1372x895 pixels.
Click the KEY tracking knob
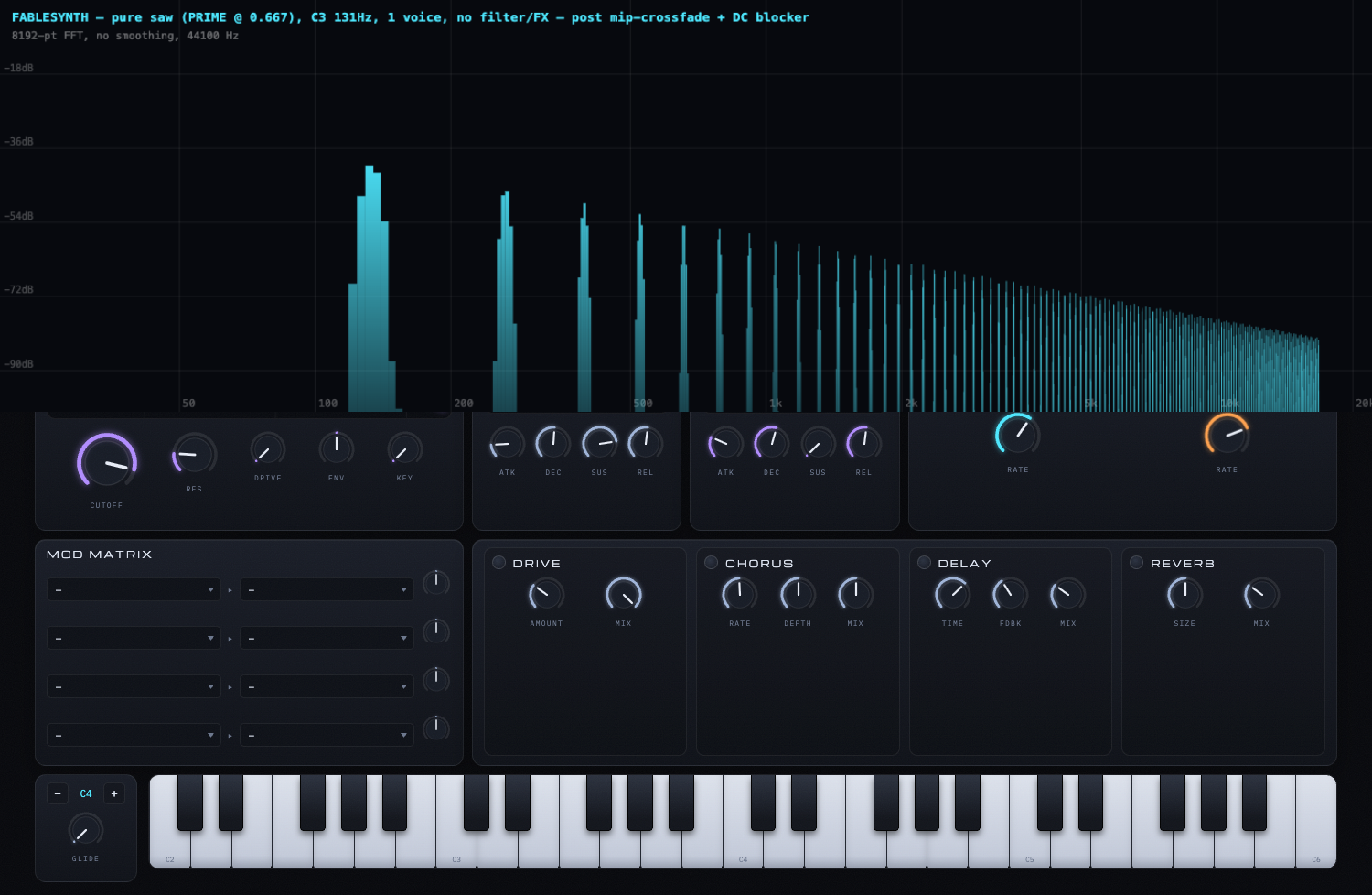[x=405, y=449]
